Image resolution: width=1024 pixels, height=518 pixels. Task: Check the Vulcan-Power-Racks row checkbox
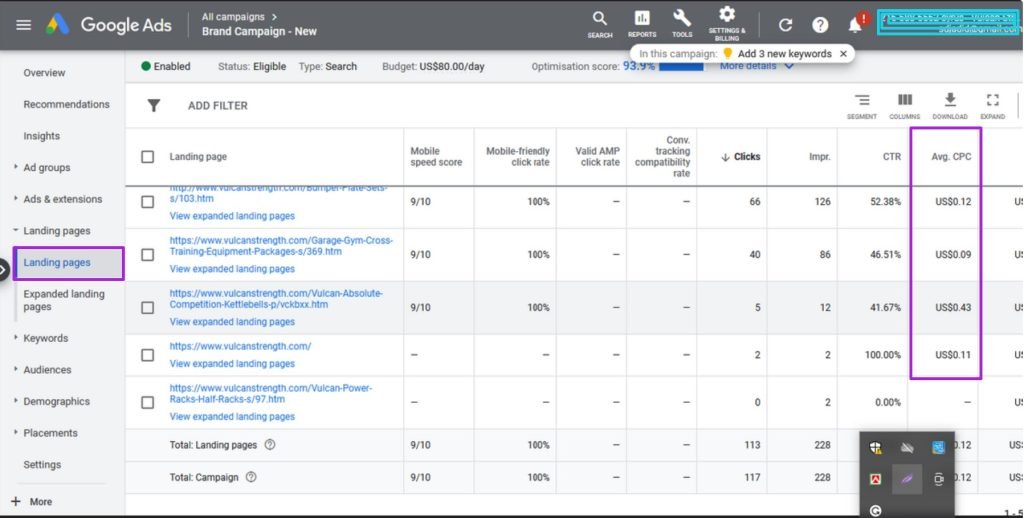pyautogui.click(x=148, y=402)
